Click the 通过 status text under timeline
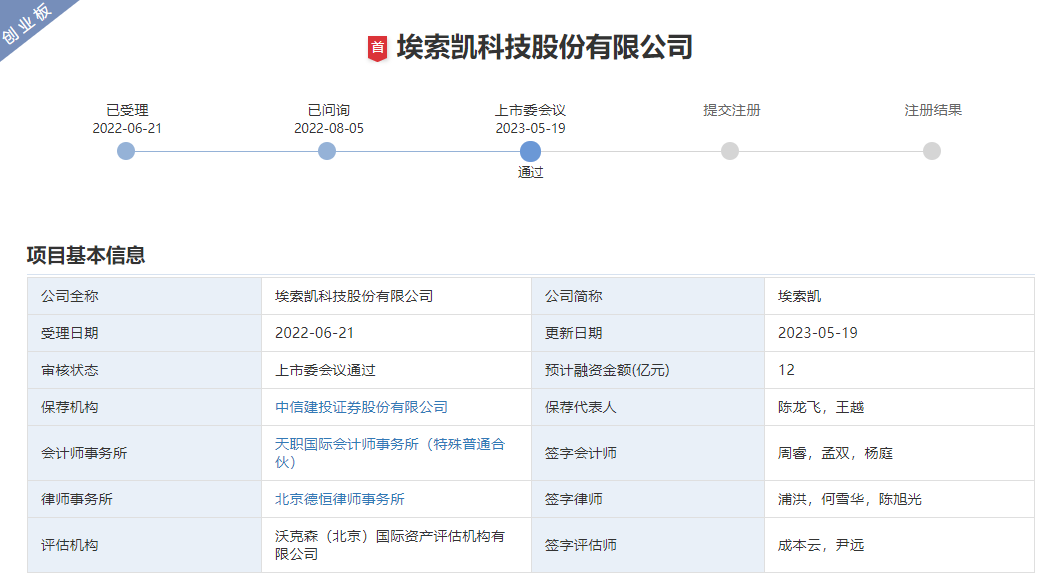 pos(530,172)
